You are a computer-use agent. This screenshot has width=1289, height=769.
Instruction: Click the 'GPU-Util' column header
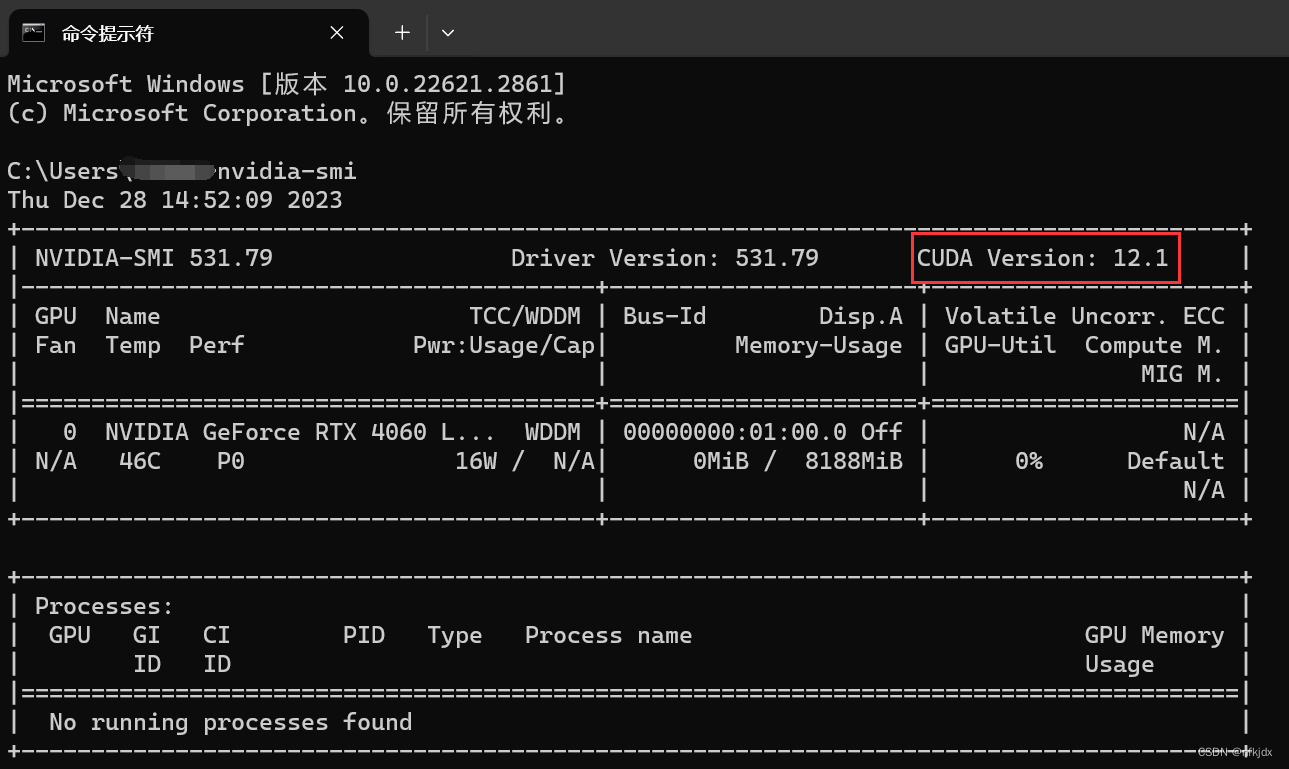pyautogui.click(x=1000, y=345)
